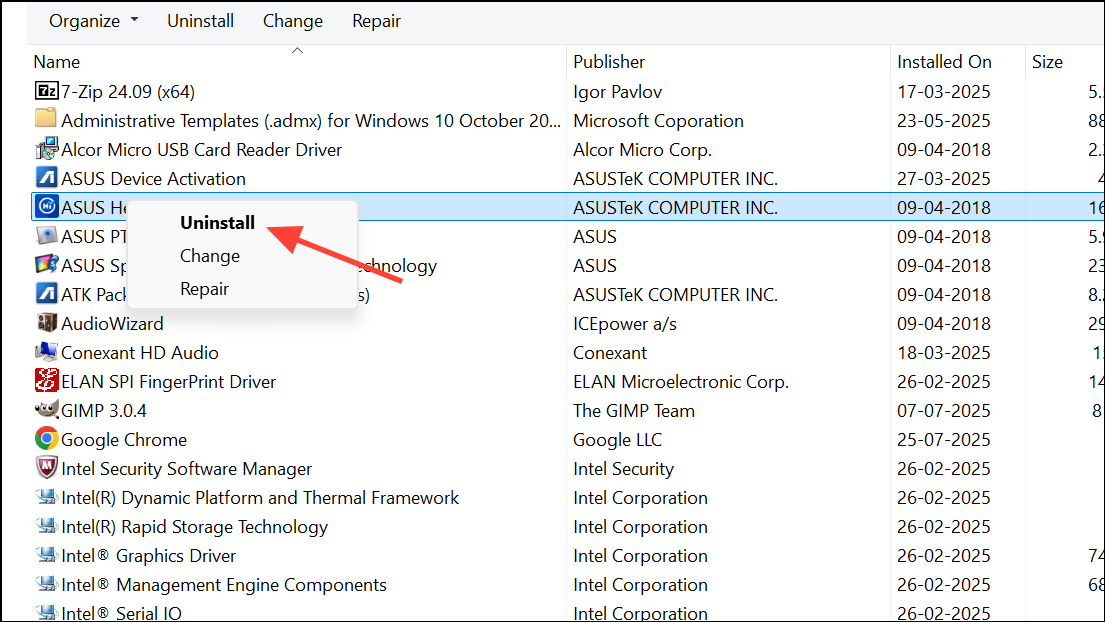
Task: Select Repair in the context menu
Action: tap(204, 289)
